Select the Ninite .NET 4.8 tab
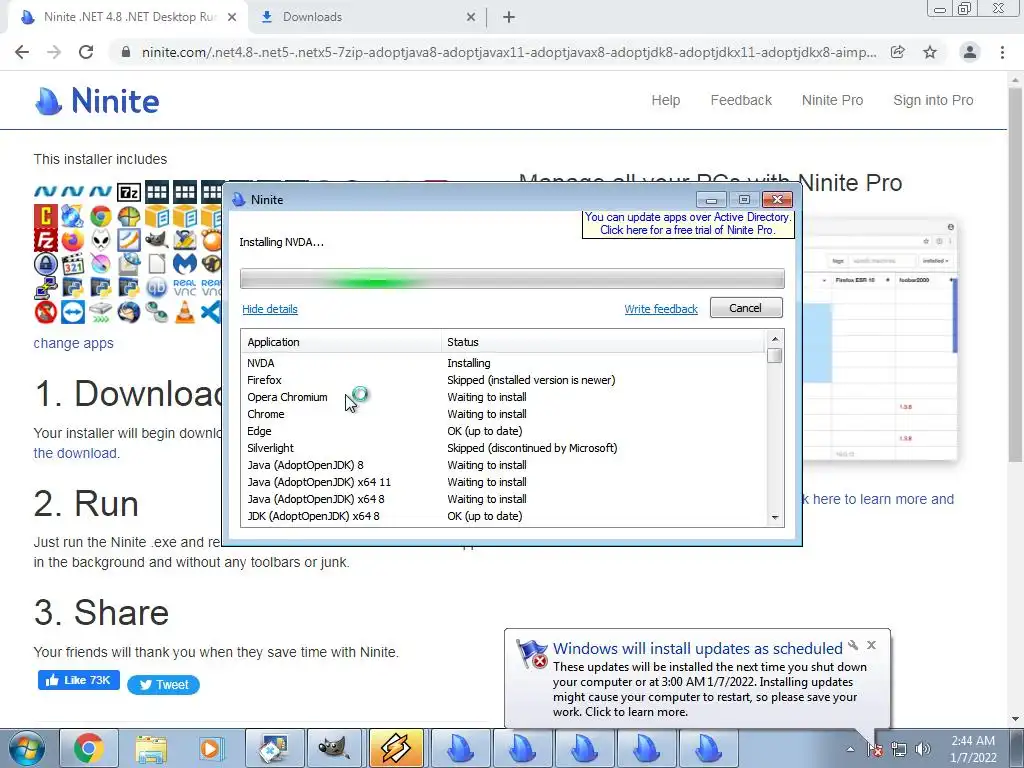Screen dimensions: 1024x768 point(128,18)
